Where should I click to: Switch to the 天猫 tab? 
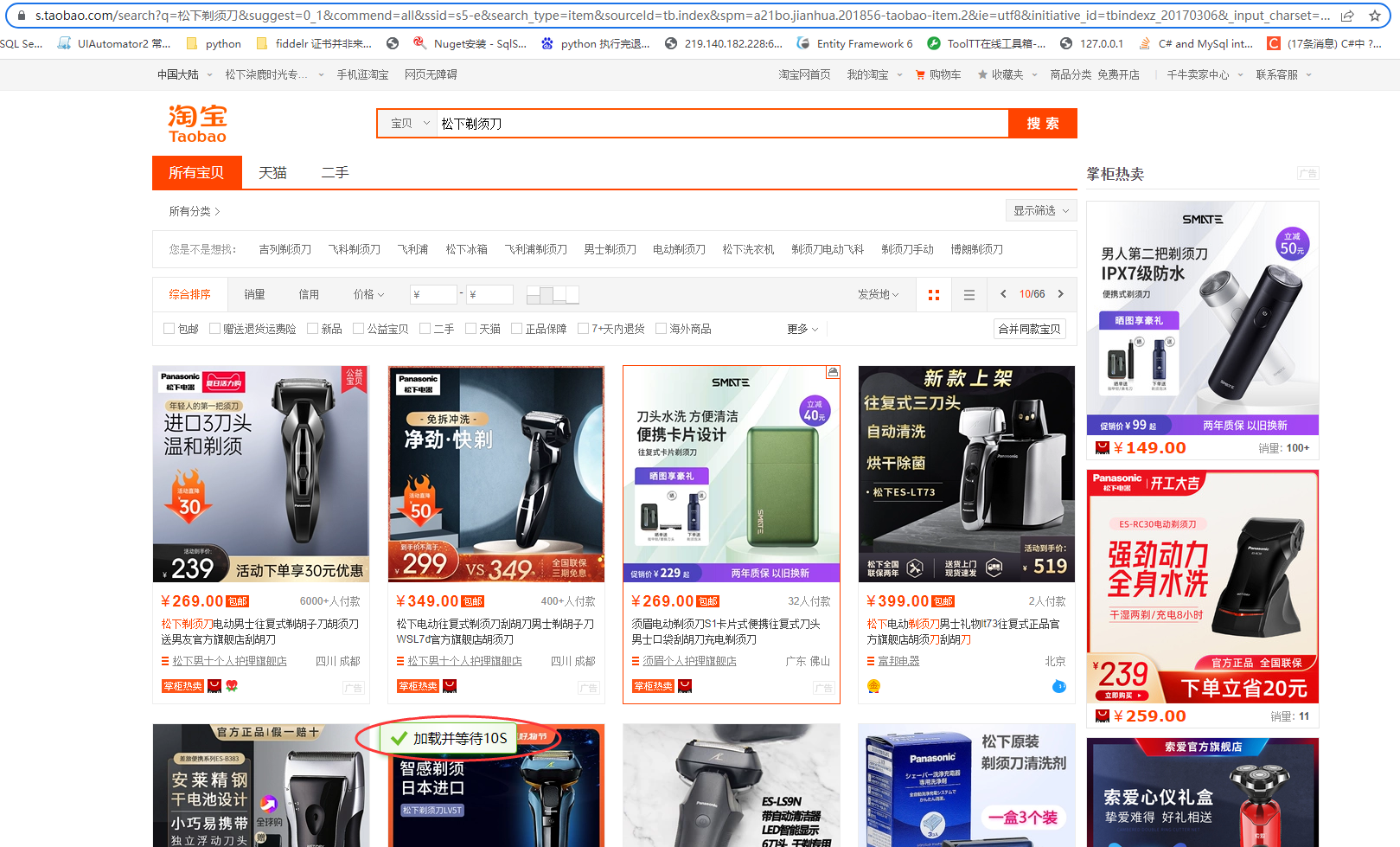pyautogui.click(x=272, y=173)
